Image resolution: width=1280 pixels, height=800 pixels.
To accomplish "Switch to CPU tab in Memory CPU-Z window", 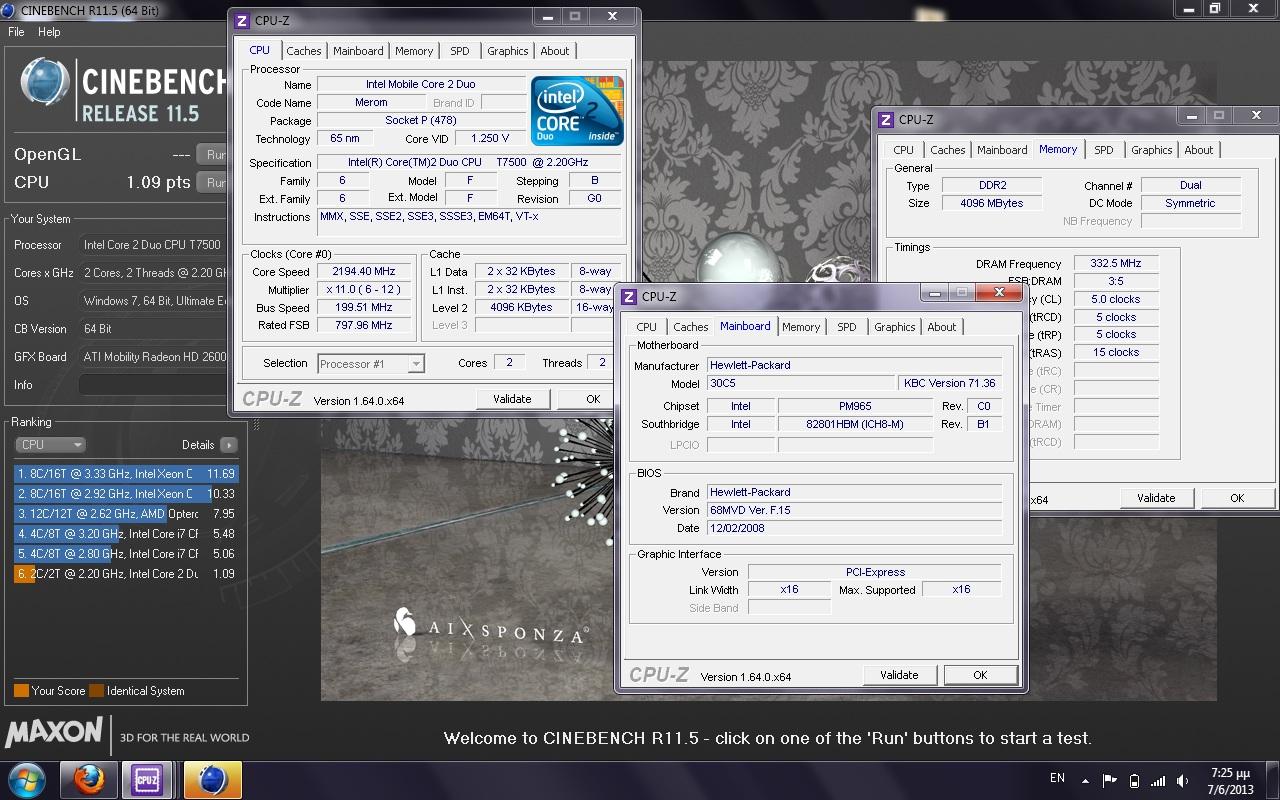I will (x=904, y=150).
